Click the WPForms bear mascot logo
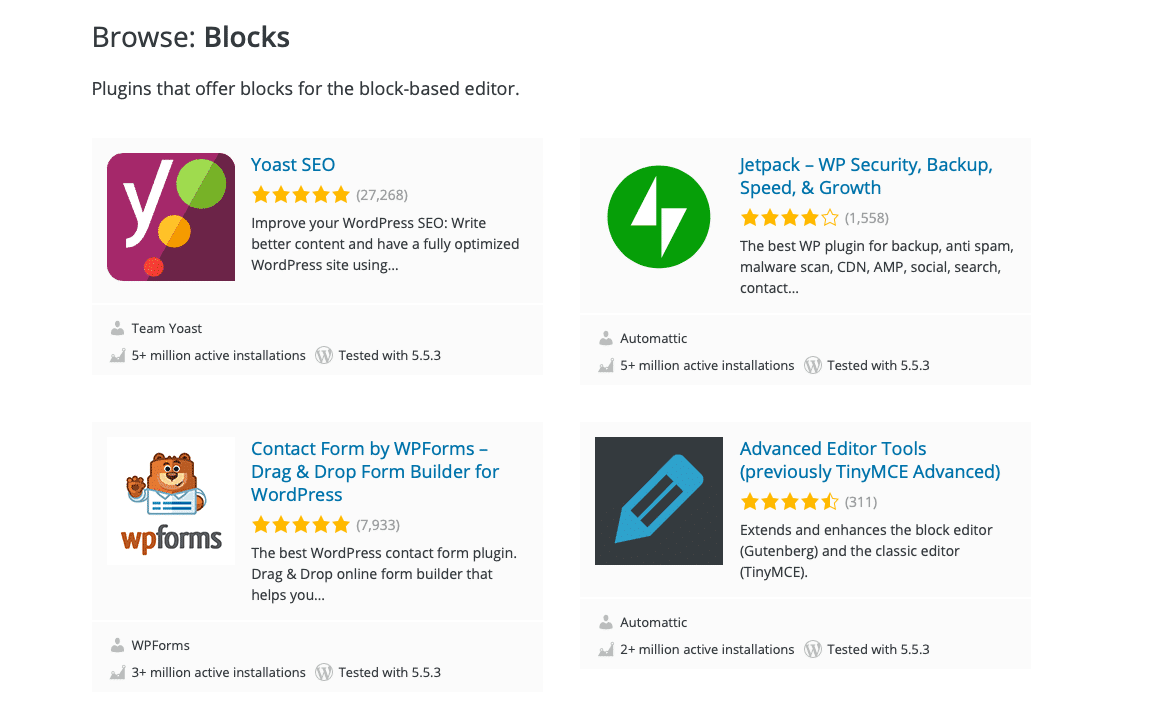The height and width of the screenshot is (722, 1159). pos(171,501)
